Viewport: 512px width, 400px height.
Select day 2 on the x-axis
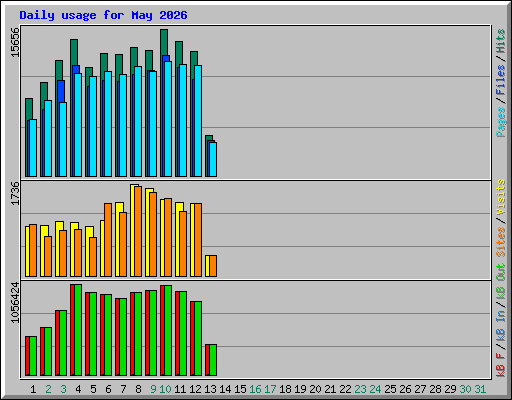[x=48, y=389]
